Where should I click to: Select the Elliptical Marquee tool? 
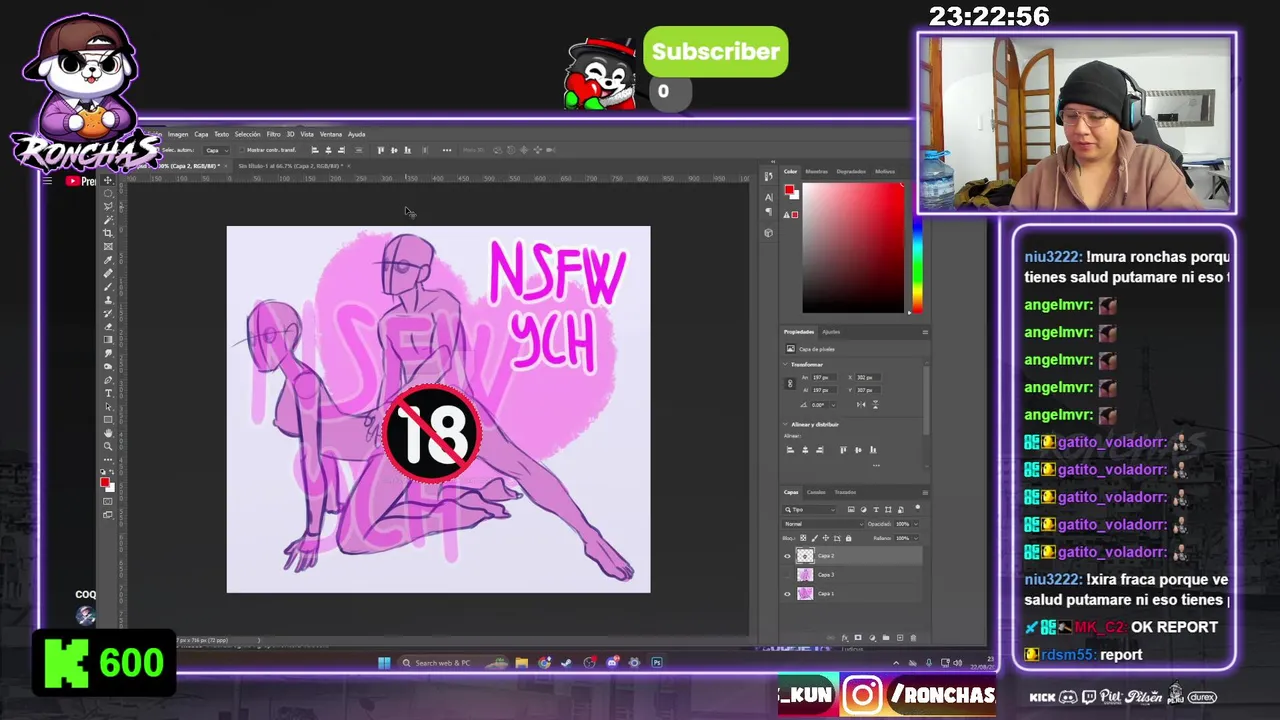[108, 193]
